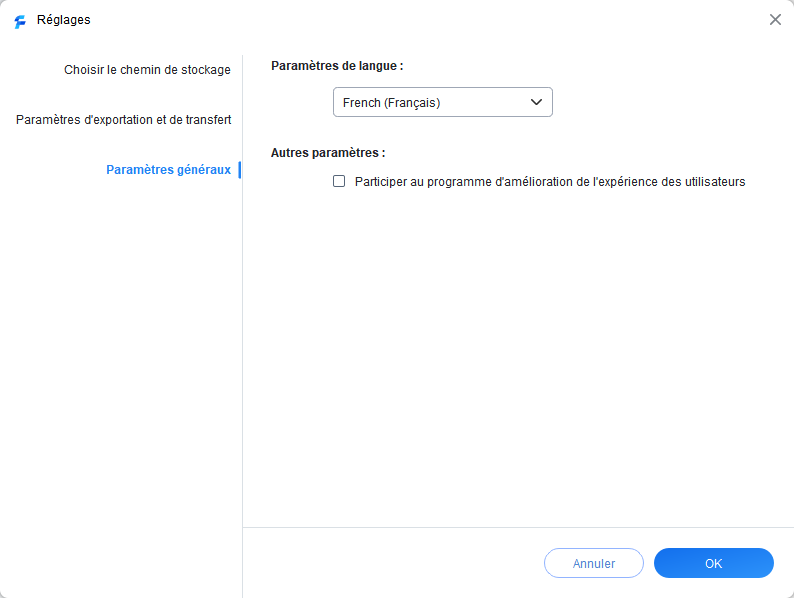Open the language selection combo box
This screenshot has width=794, height=598.
442,102
